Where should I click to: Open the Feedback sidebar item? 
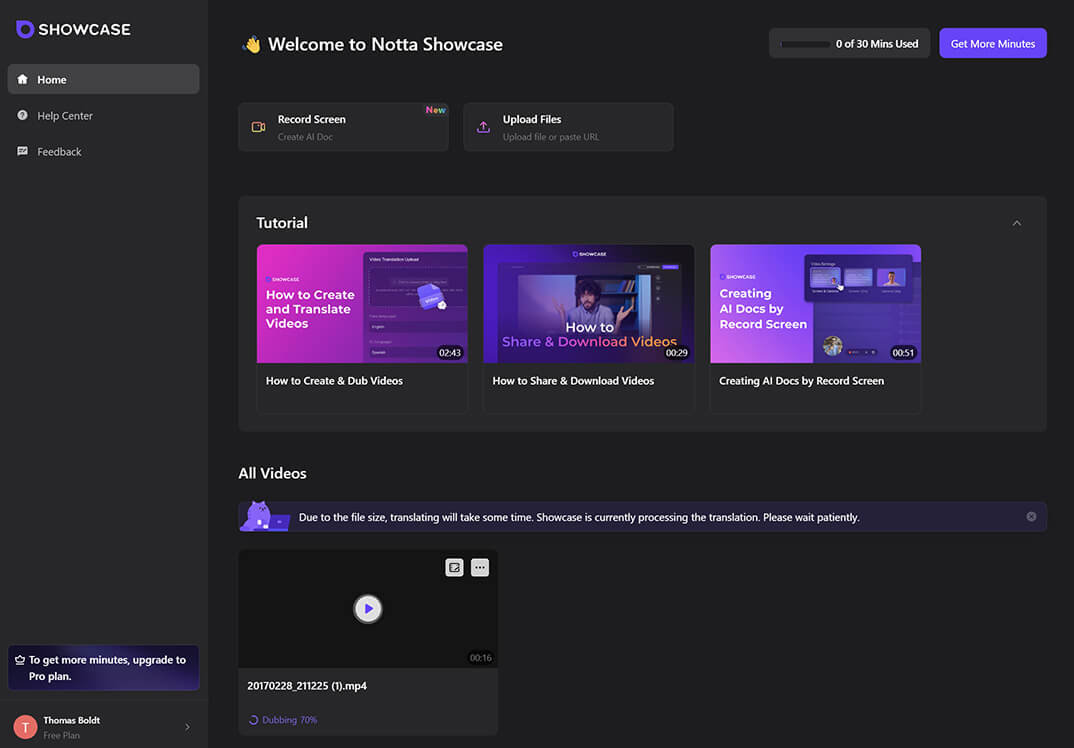(x=103, y=151)
